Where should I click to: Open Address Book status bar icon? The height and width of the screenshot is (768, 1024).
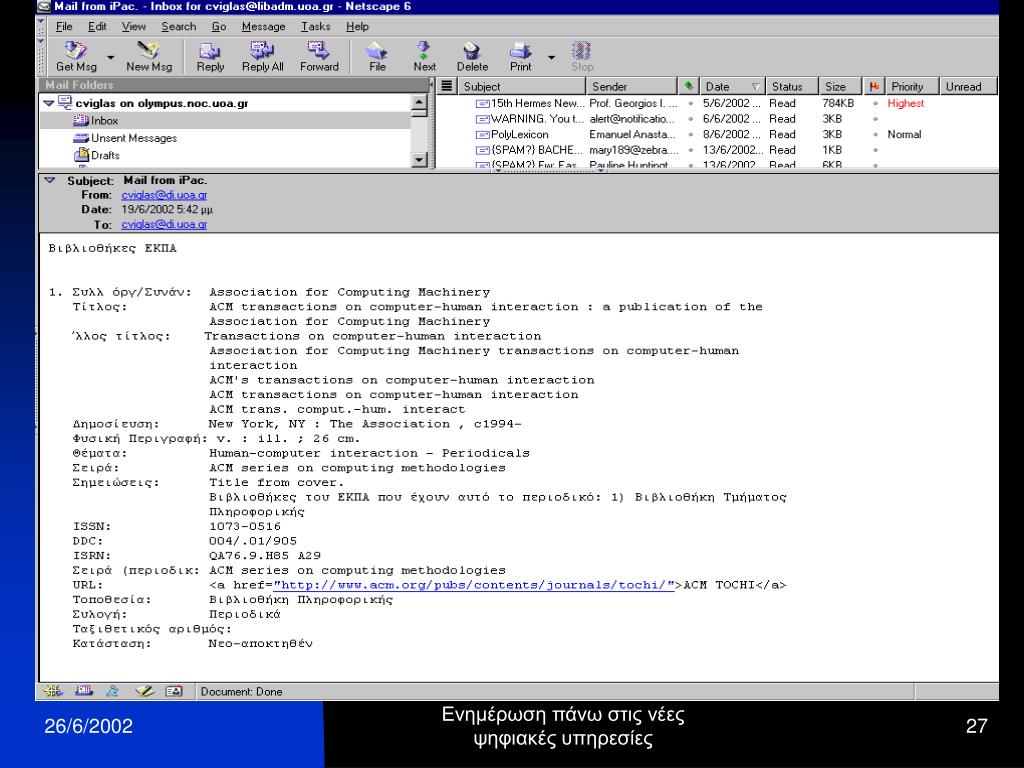click(174, 691)
